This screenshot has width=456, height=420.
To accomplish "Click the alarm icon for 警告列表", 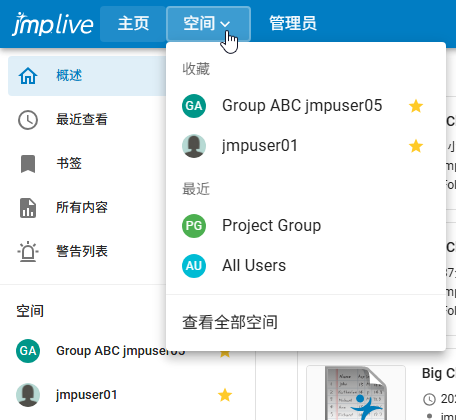I will click(x=28, y=251).
